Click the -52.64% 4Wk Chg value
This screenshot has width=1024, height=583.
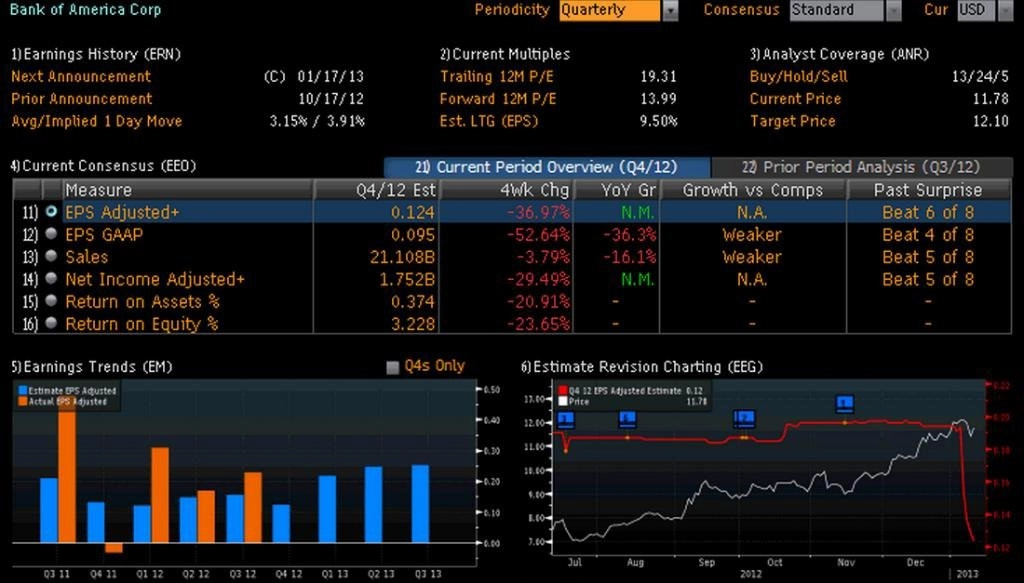(x=538, y=234)
